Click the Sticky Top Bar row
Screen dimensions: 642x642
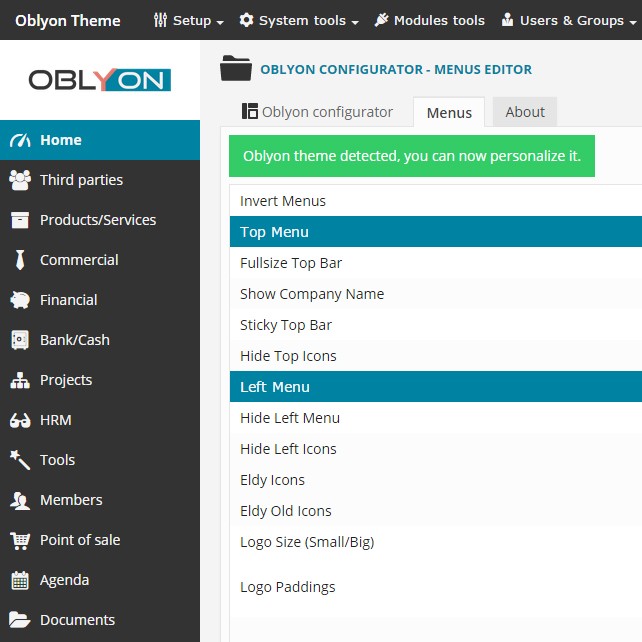pos(436,325)
